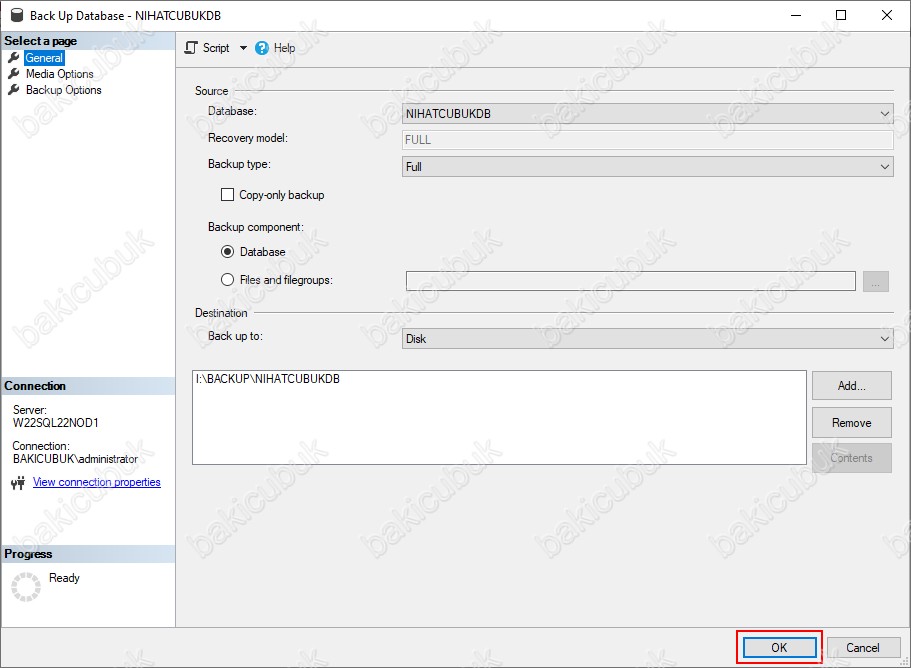Open the Backup Options page

(x=63, y=90)
